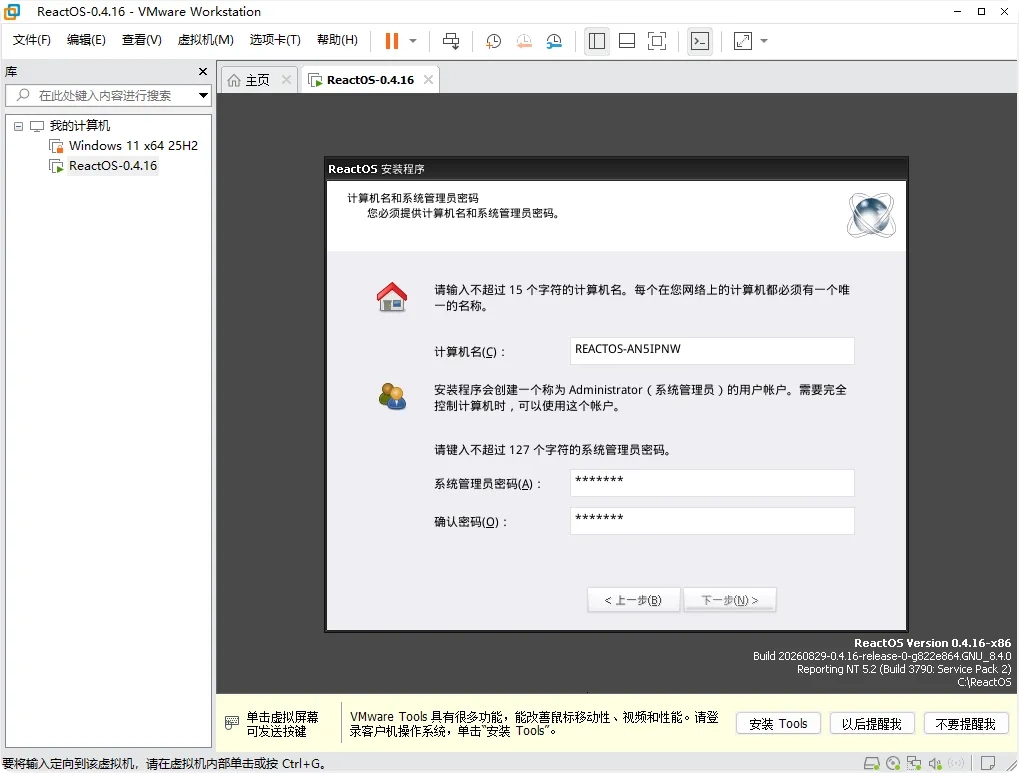Click the sound card status icon
1019x773 pixels.
935,763
